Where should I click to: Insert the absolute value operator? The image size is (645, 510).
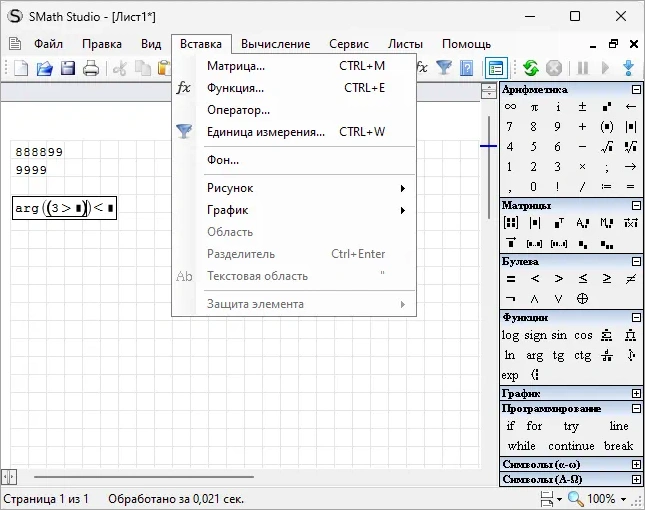pyautogui.click(x=630, y=127)
